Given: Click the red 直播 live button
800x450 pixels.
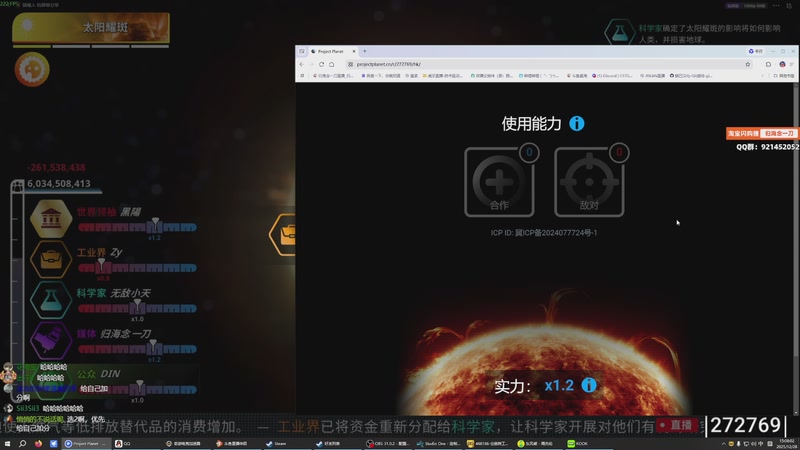Looking at the screenshot, I should (x=677, y=425).
